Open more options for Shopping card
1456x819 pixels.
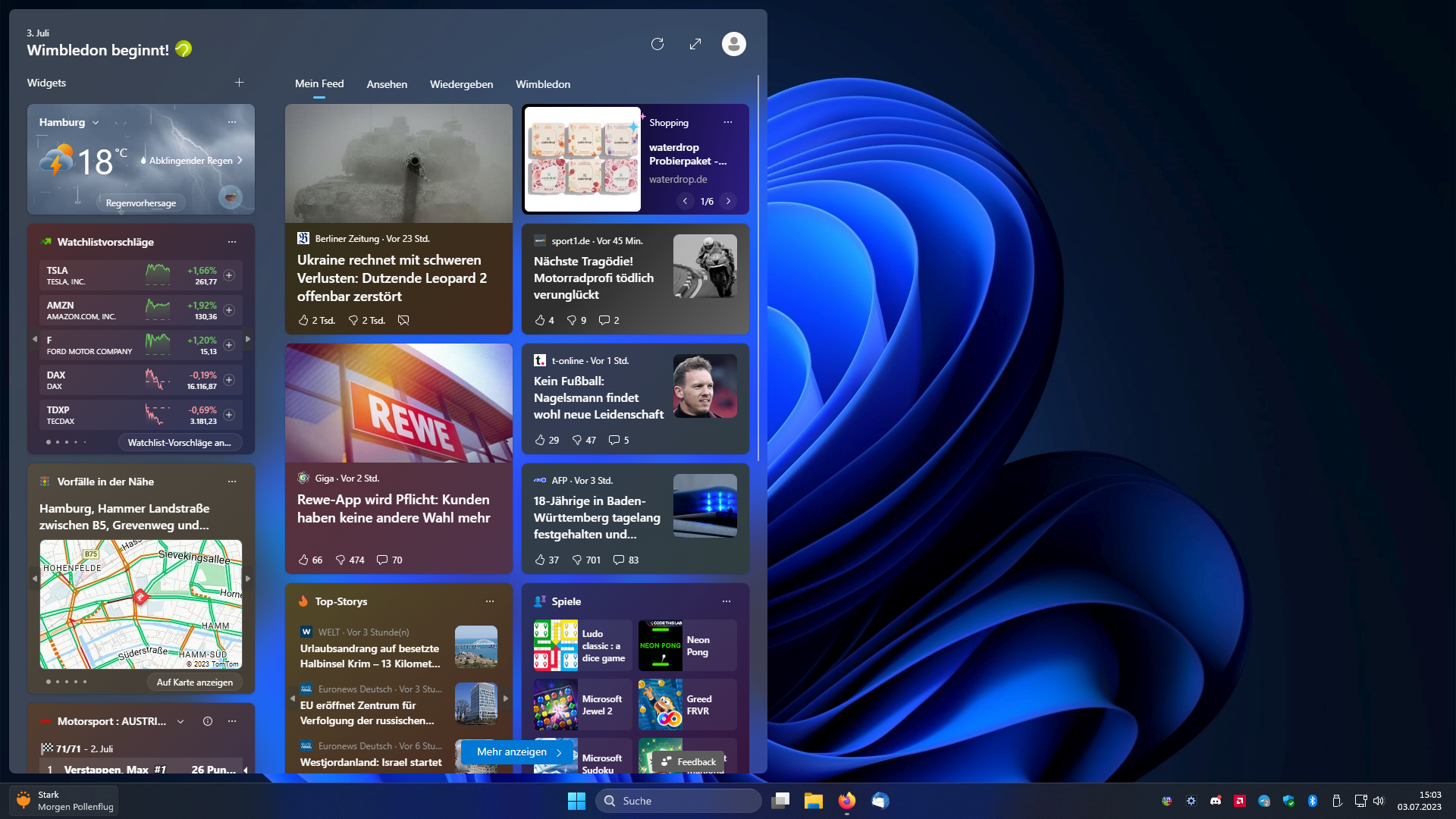(728, 122)
